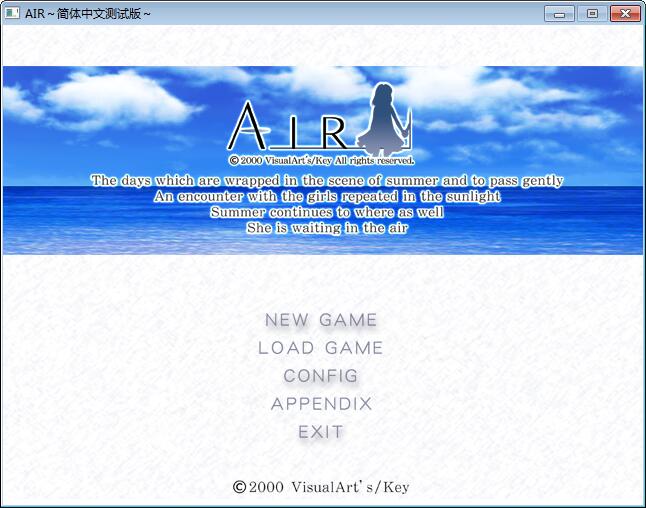Click the 'Summer continues to where as well' text
Screen dimensions: 646x508
point(327,212)
